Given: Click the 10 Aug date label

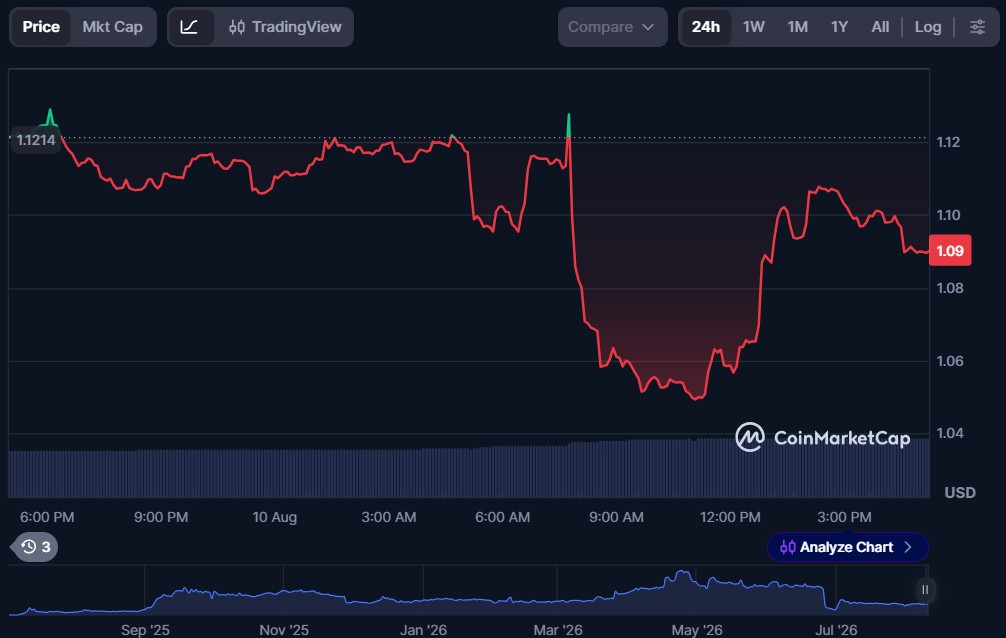Looking at the screenshot, I should (x=275, y=517).
